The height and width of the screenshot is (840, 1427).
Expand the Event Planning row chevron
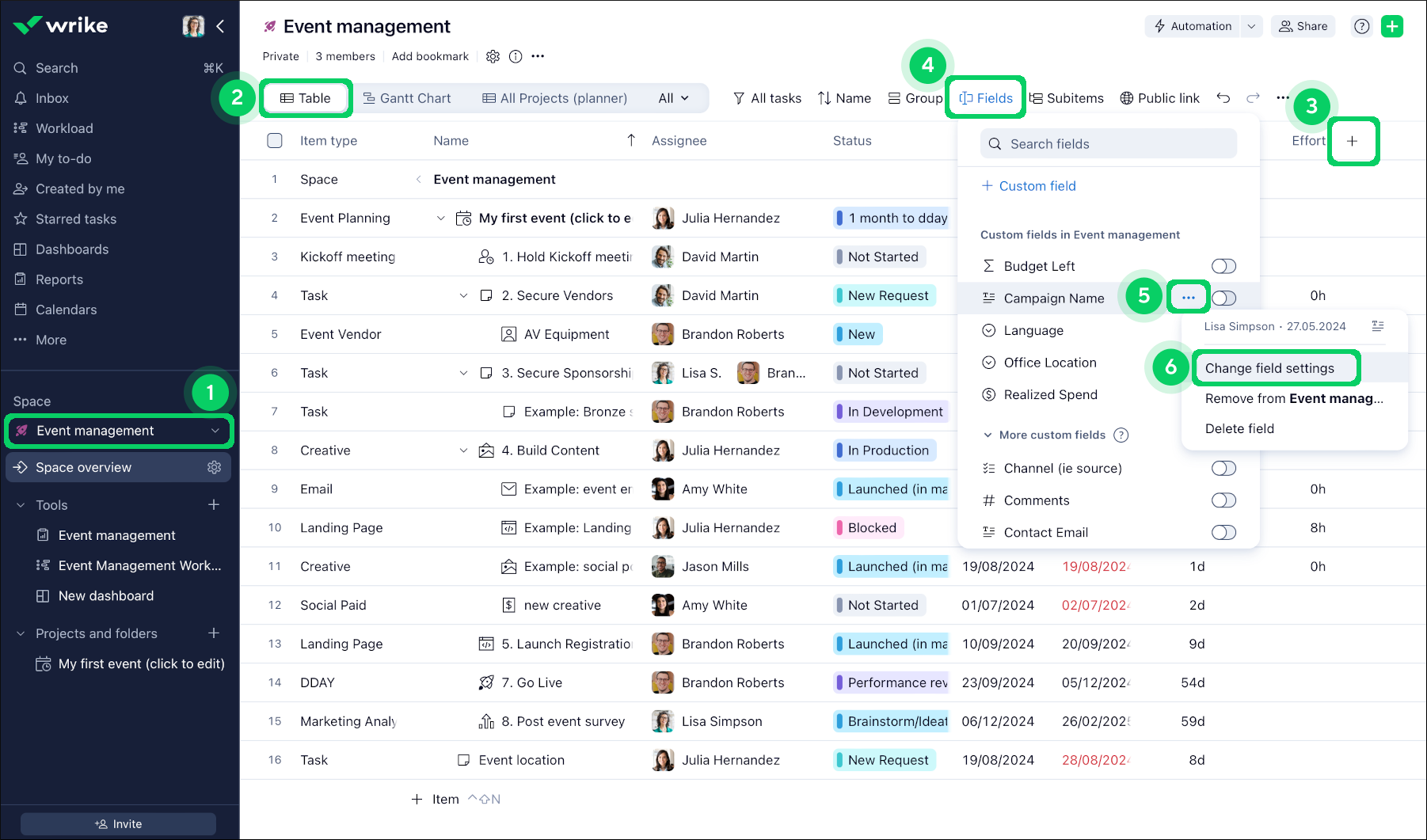pyautogui.click(x=441, y=218)
